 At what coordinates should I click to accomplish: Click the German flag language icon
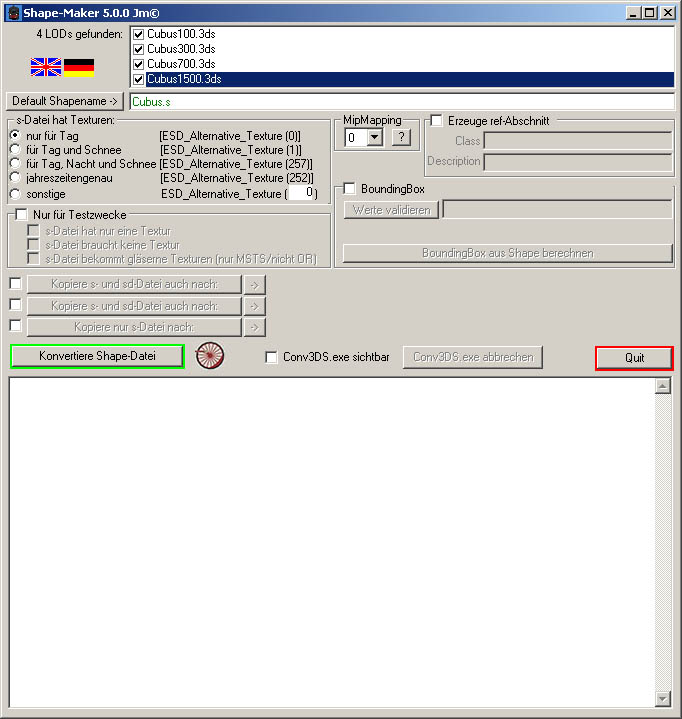79,68
